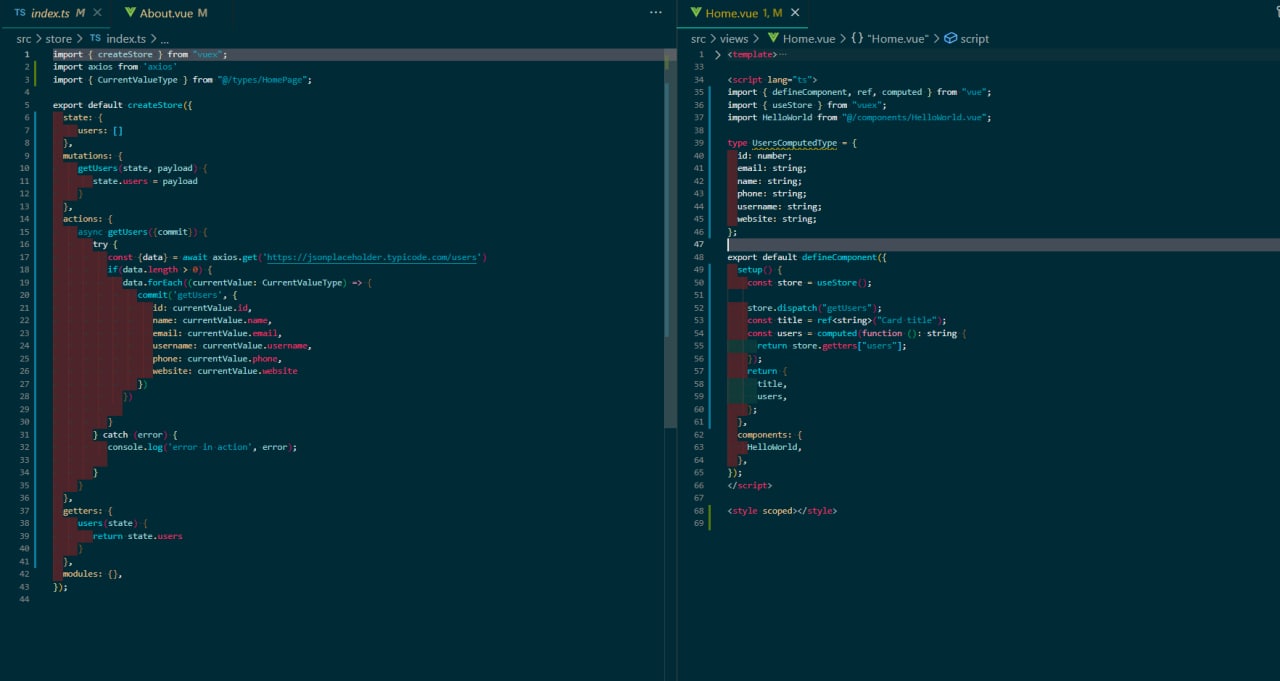1280x681 pixels.
Task: Click "website: string;" type field
Action: pyautogui.click(x=777, y=219)
